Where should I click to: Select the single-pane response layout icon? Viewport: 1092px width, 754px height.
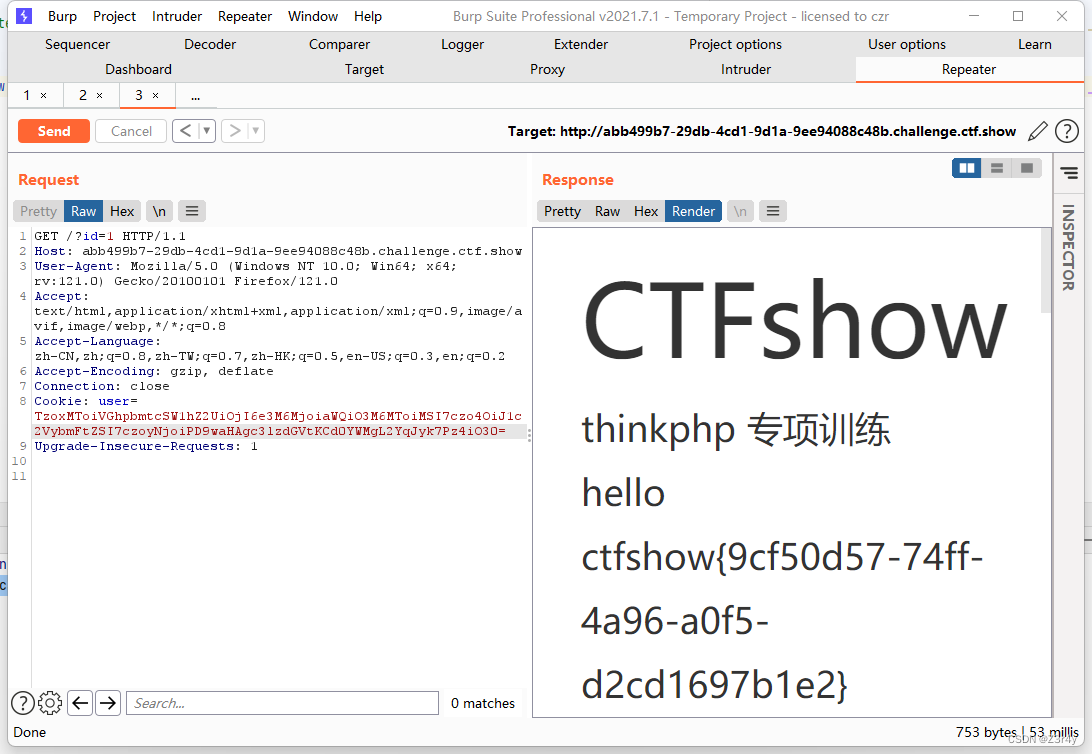click(1026, 167)
